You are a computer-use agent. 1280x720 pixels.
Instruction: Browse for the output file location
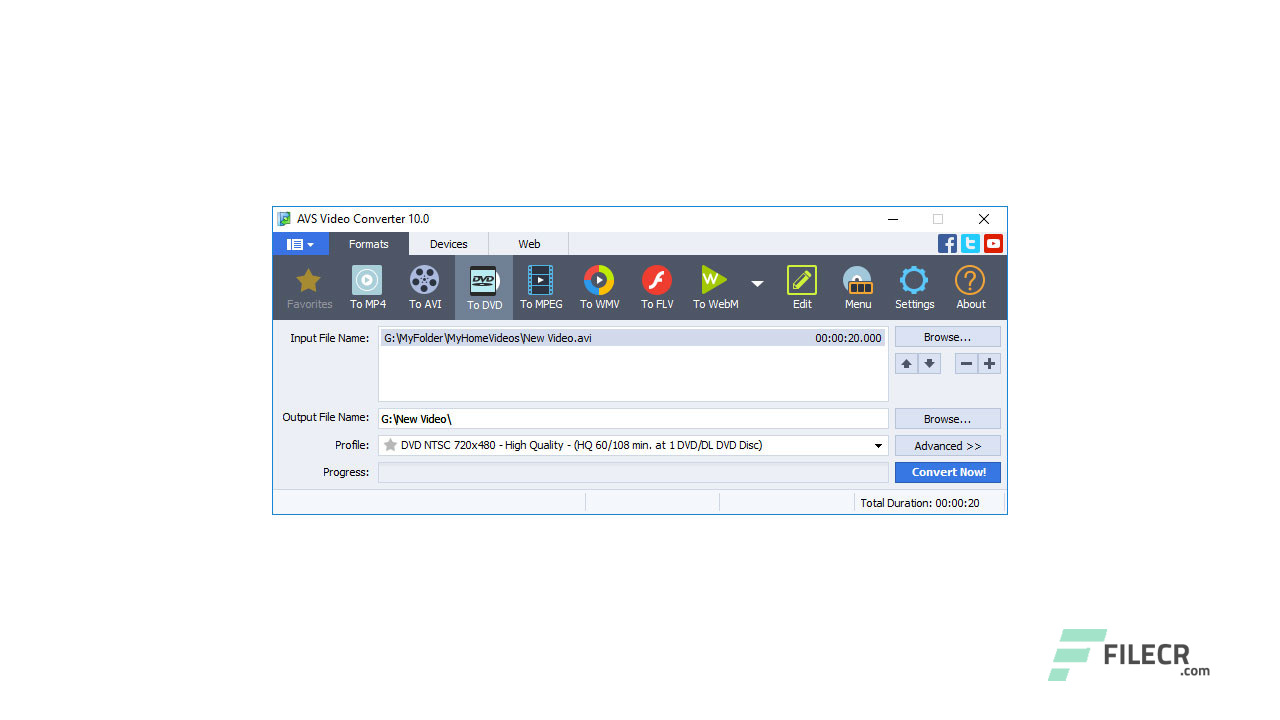coord(948,419)
